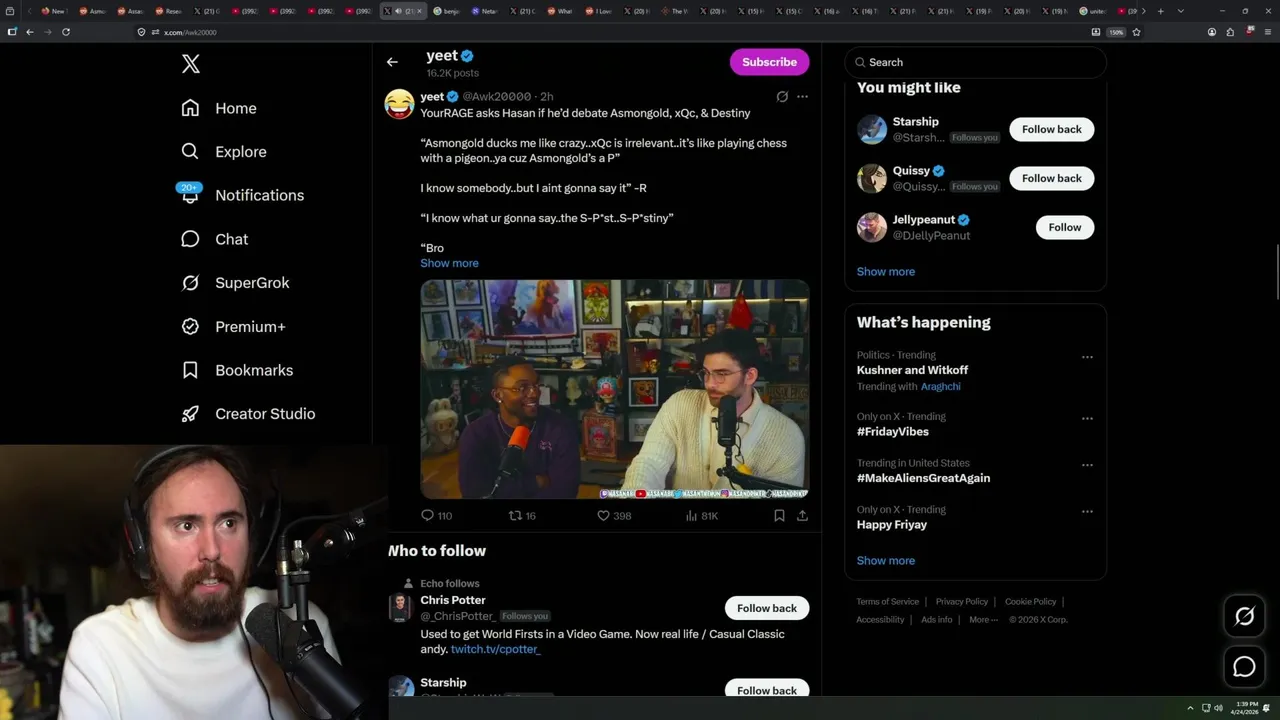
Task: Click the share icon on yeet's post
Action: click(x=802, y=516)
